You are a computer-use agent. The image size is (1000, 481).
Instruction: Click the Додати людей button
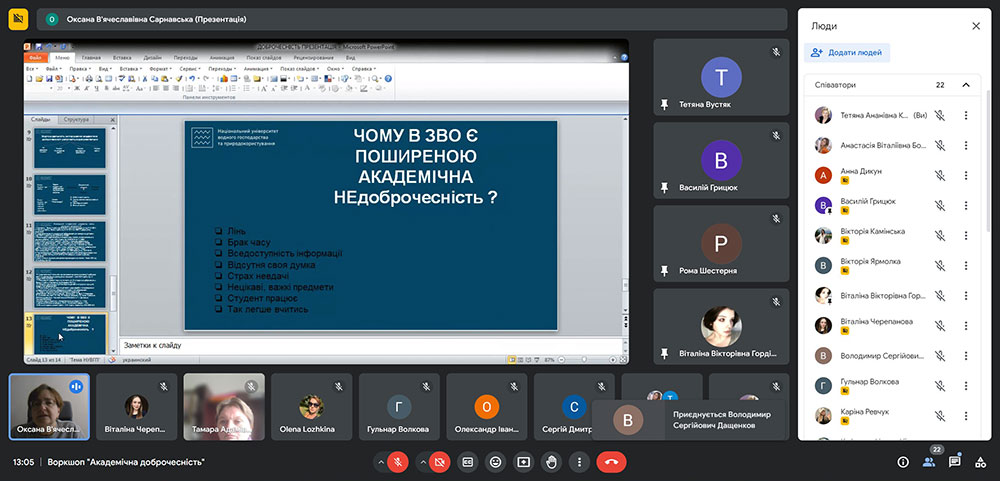pyautogui.click(x=847, y=53)
